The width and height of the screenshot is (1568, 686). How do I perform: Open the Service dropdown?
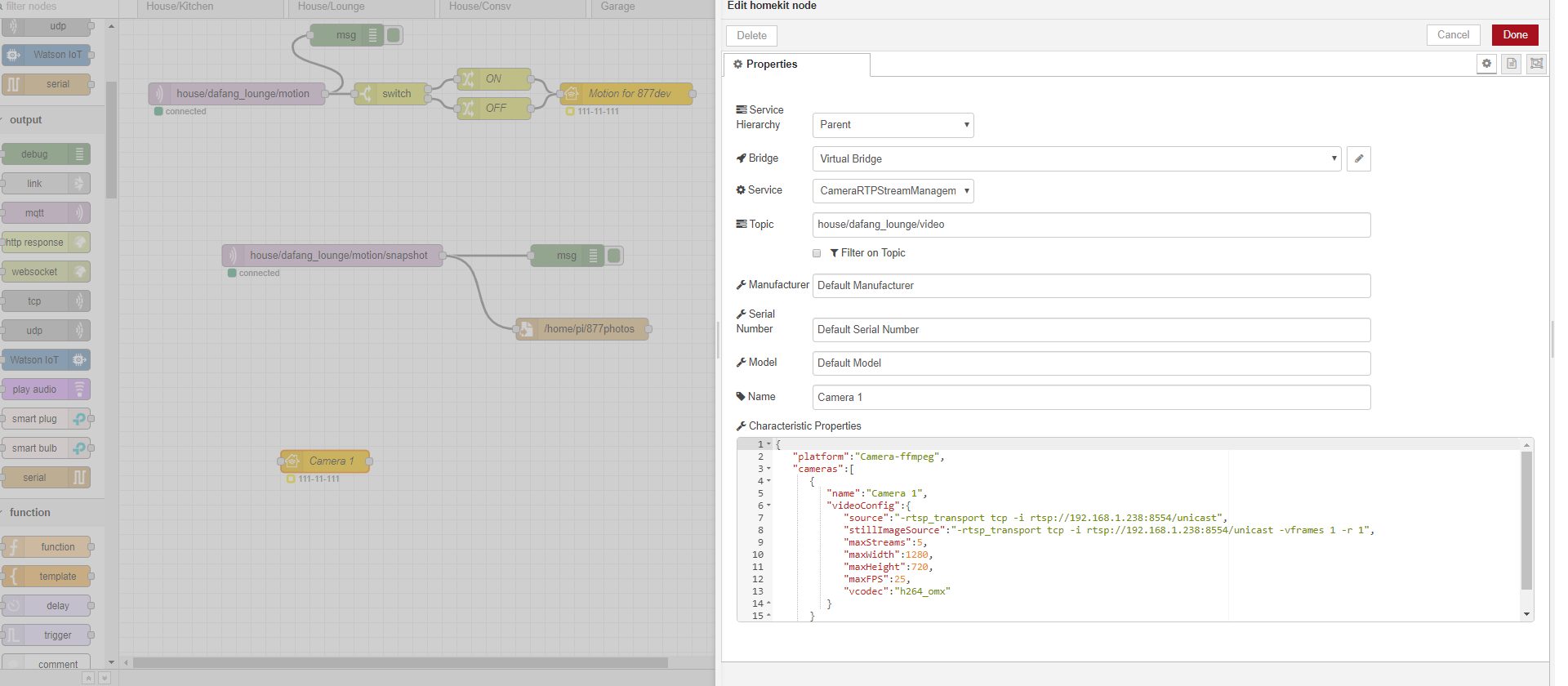click(x=893, y=191)
